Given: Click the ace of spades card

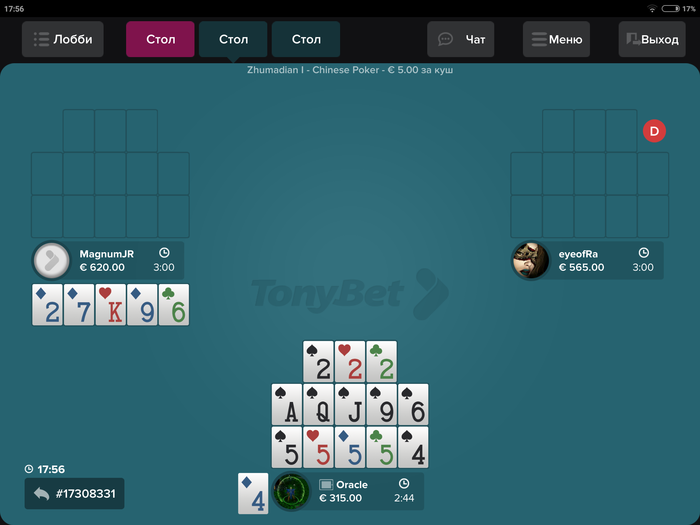Looking at the screenshot, I should (x=287, y=404).
